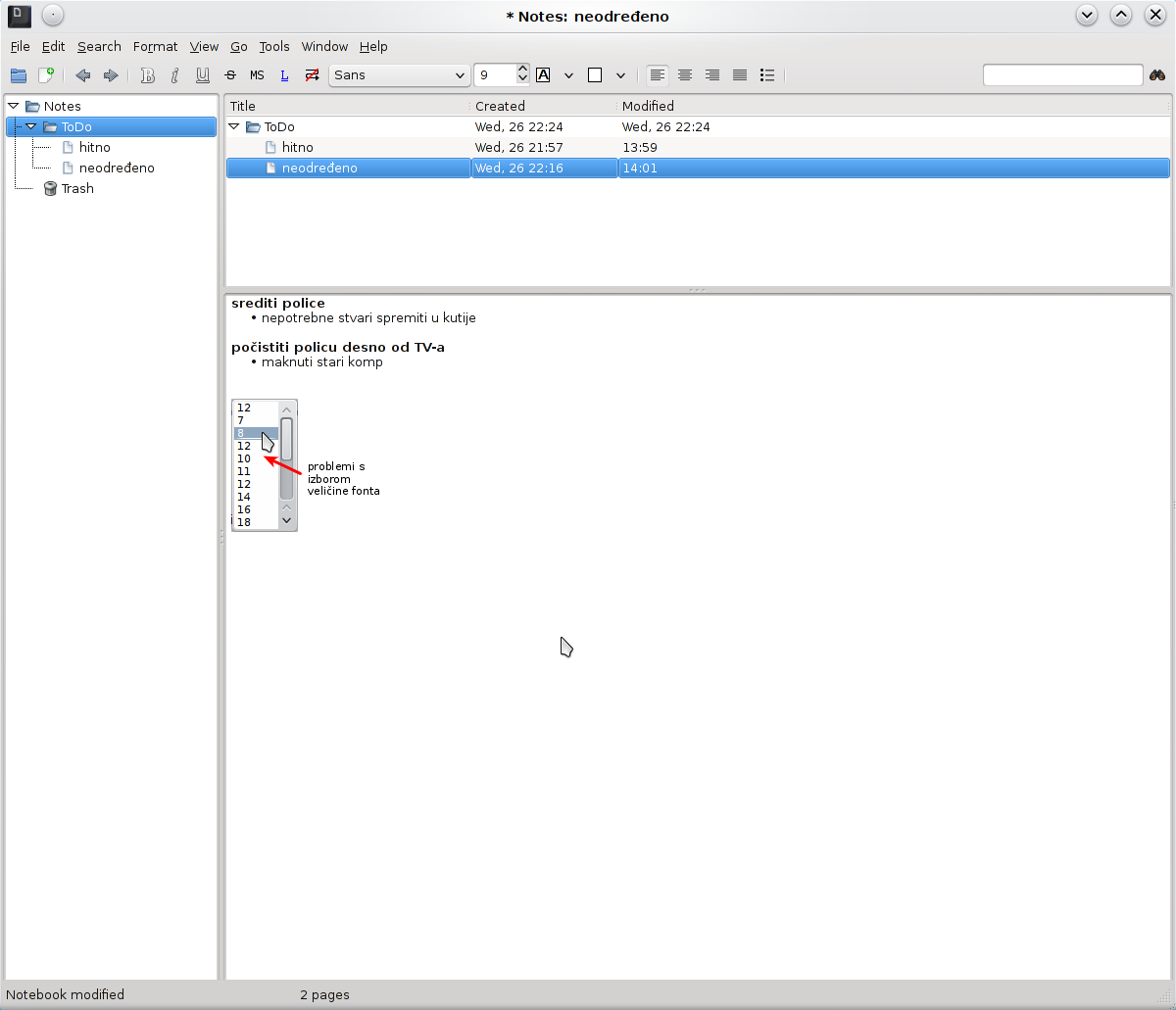Open the Format menu
The width and height of the screenshot is (1176, 1010).
pyautogui.click(x=155, y=46)
